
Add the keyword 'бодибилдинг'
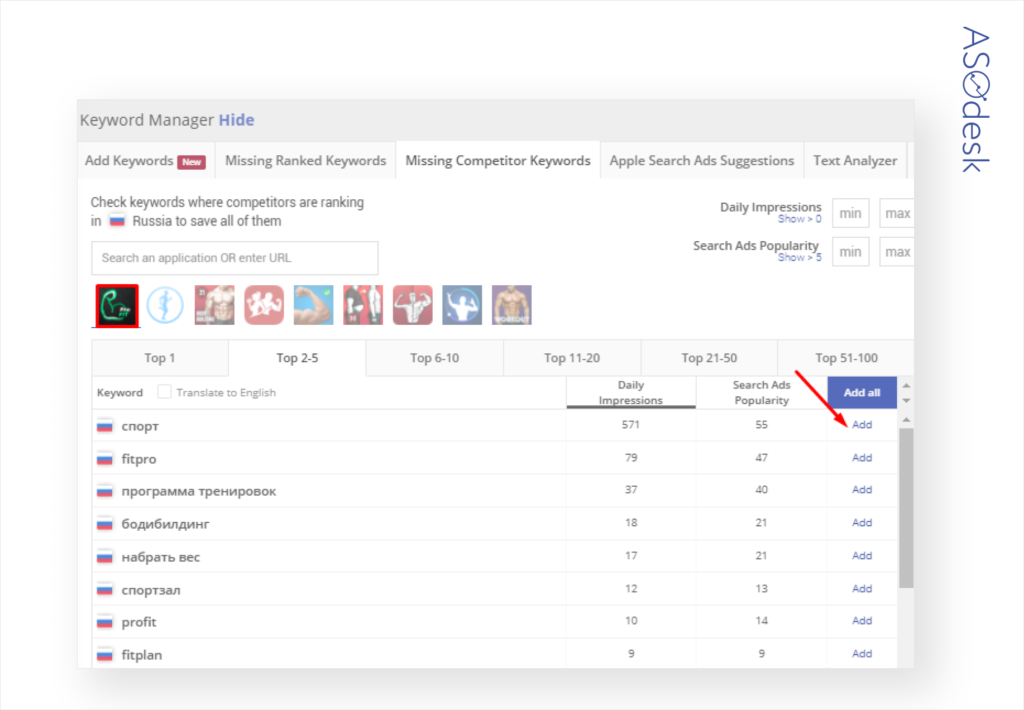862,523
